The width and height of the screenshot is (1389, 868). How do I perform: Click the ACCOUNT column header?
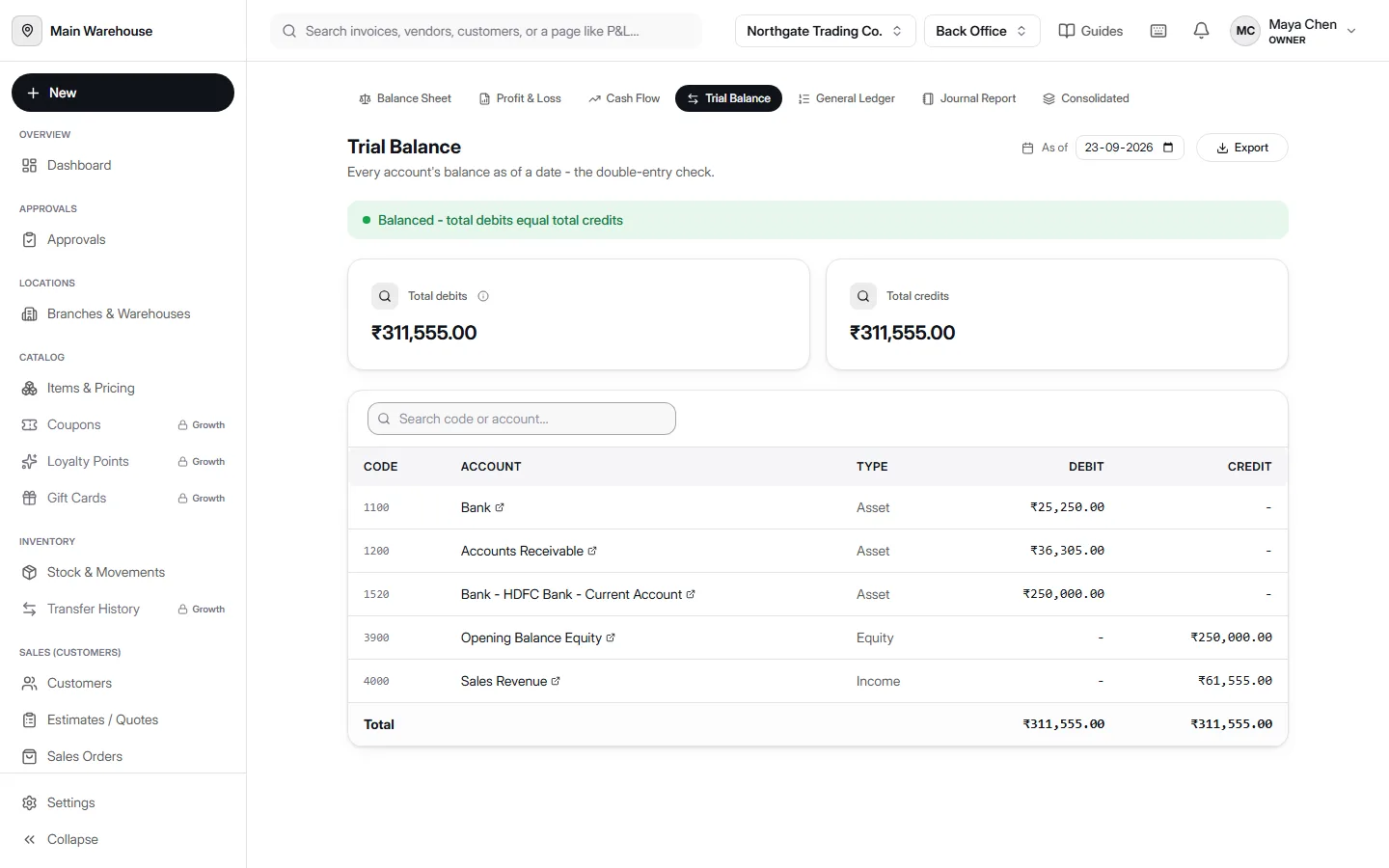point(491,466)
